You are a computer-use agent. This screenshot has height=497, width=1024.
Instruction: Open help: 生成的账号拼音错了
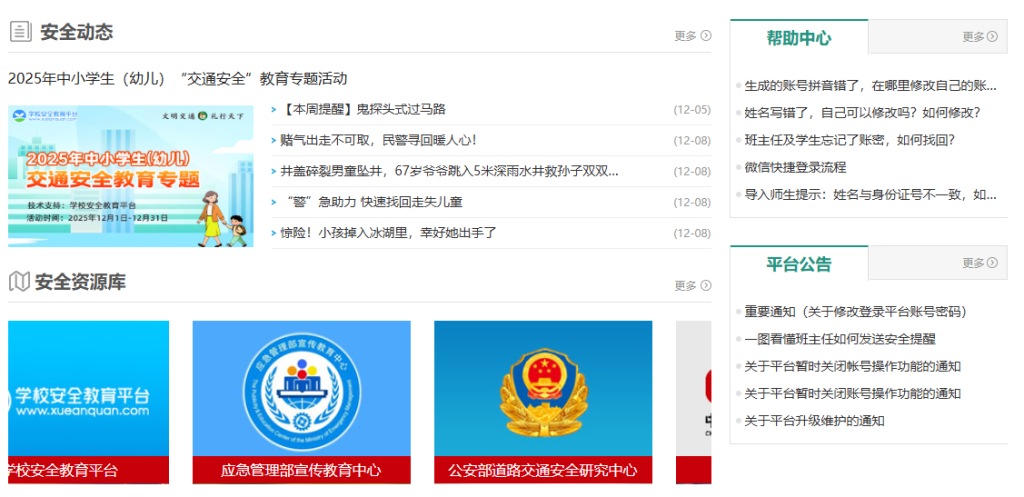point(871,86)
